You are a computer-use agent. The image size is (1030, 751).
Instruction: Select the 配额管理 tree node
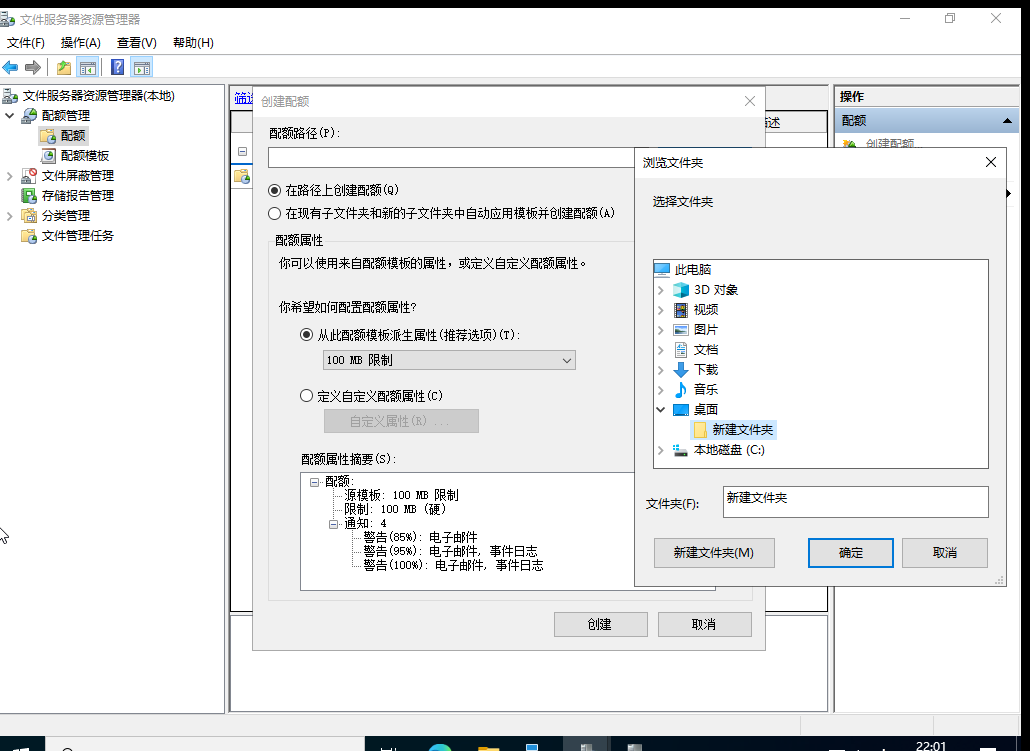click(66, 116)
